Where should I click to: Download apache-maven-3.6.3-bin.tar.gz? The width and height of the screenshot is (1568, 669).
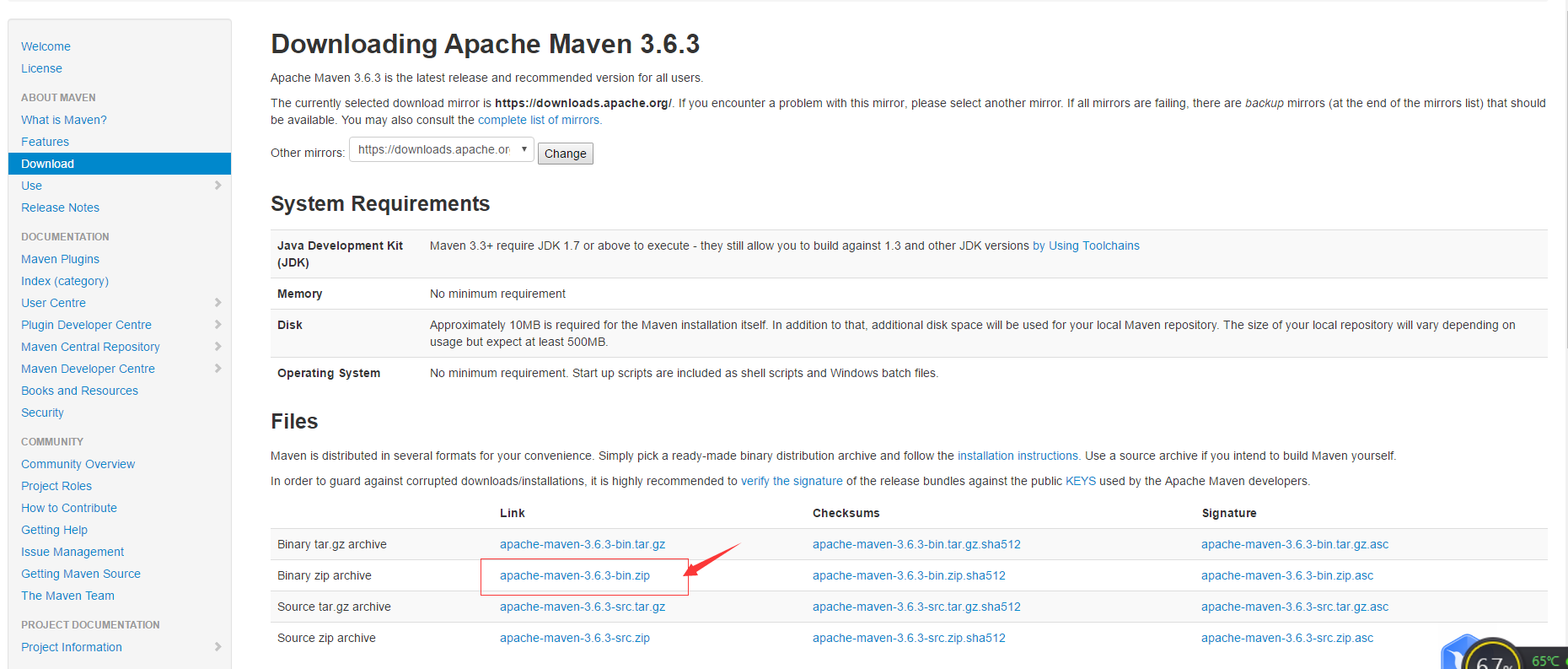tap(583, 544)
